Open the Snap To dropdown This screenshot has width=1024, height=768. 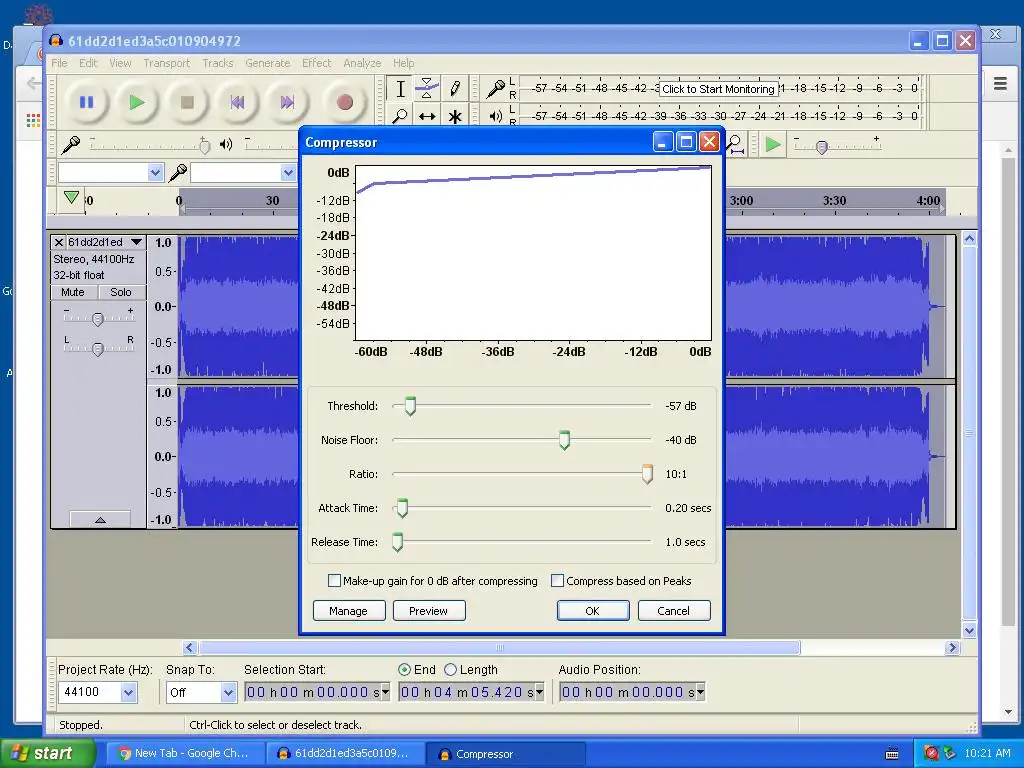point(227,692)
